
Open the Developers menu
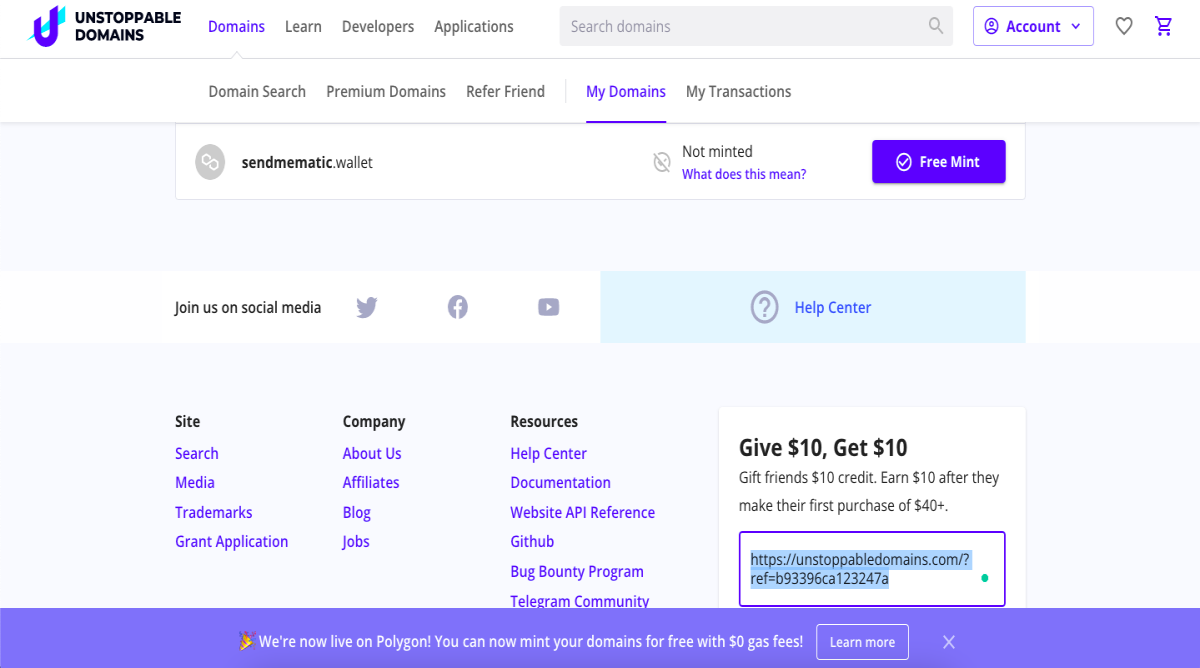coord(378,27)
